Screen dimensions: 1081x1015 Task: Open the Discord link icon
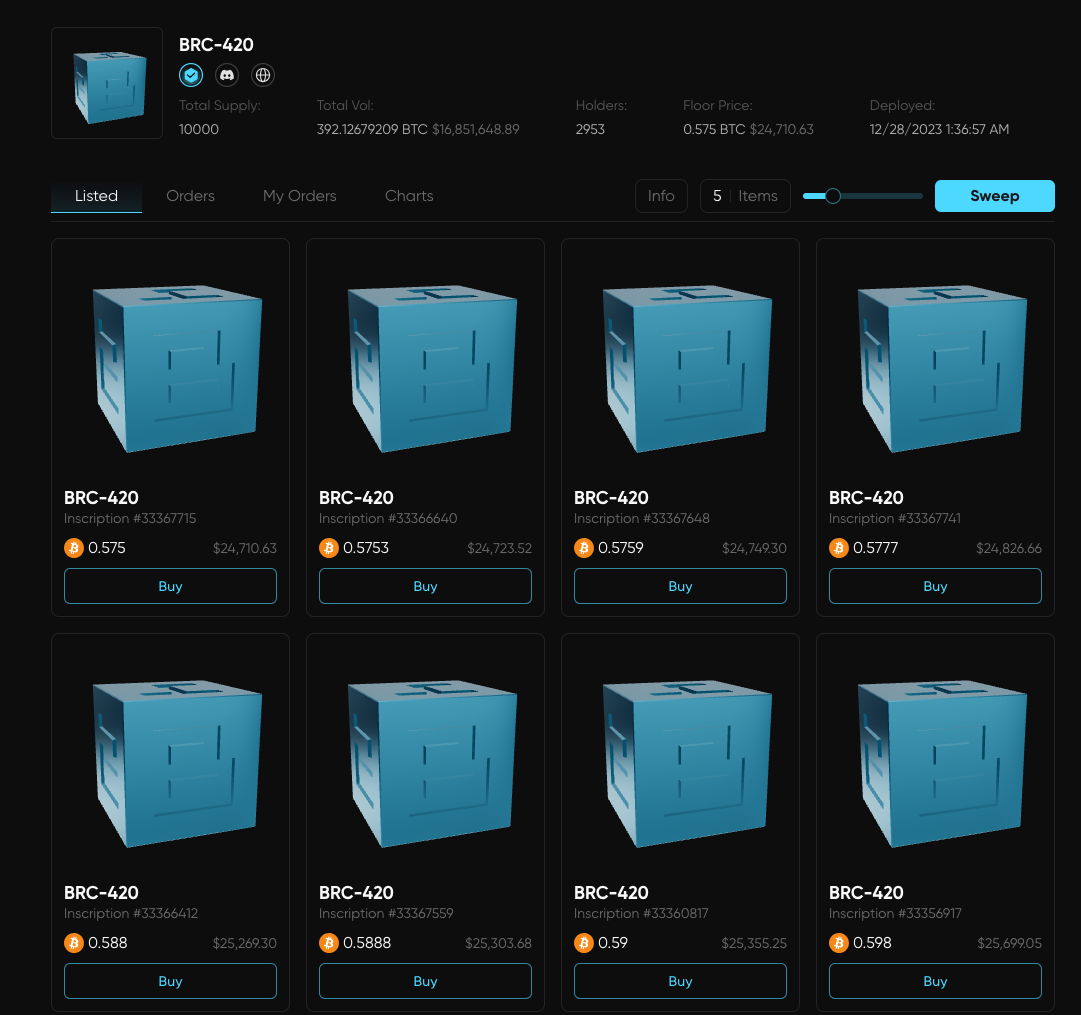click(227, 75)
